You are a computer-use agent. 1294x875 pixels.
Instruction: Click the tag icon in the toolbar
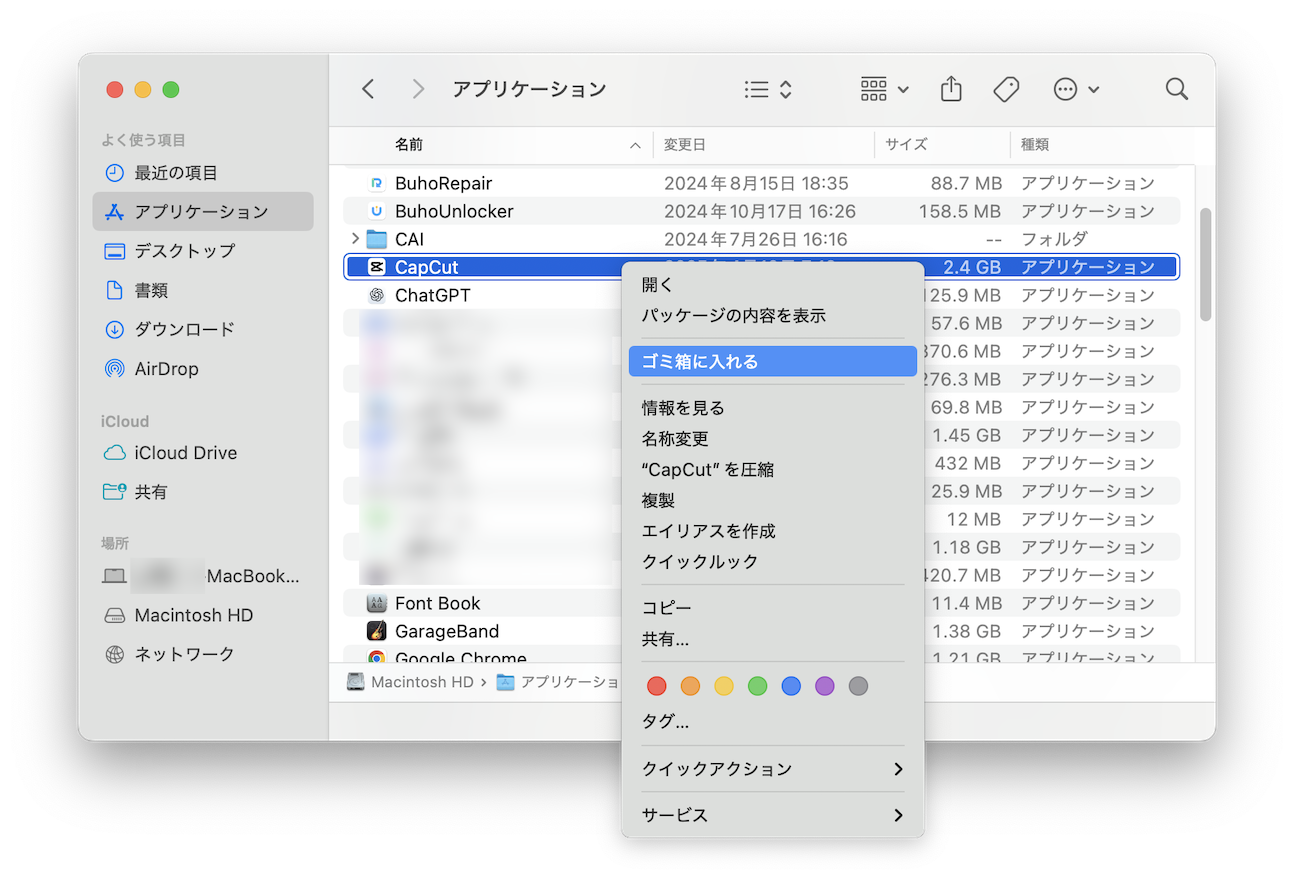point(1006,89)
